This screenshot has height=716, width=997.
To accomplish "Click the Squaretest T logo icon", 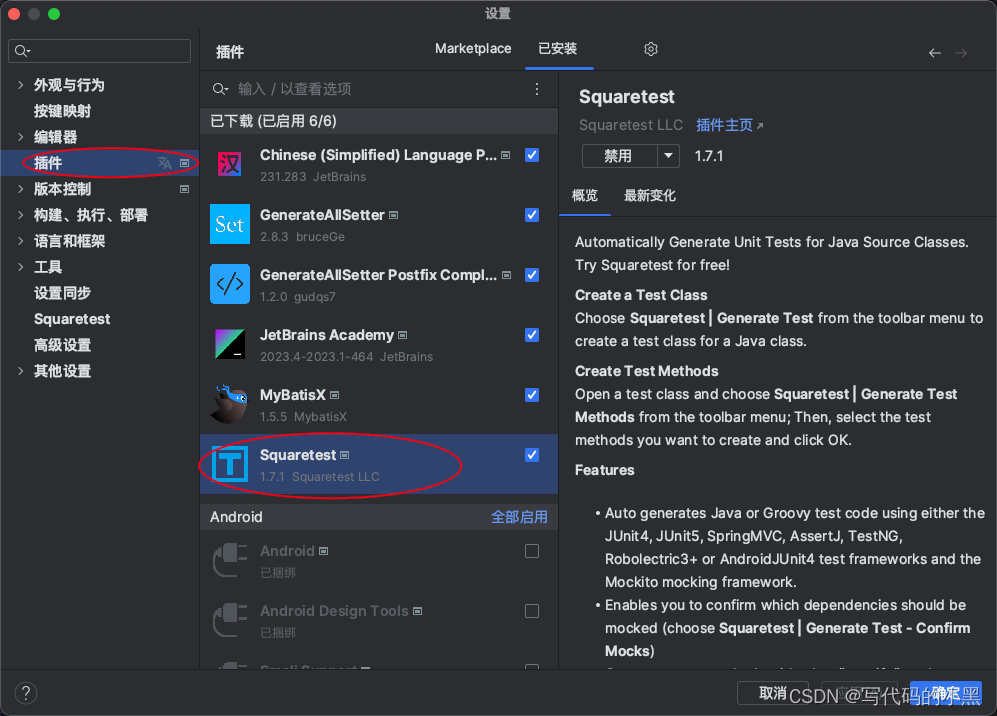I will click(x=230, y=464).
